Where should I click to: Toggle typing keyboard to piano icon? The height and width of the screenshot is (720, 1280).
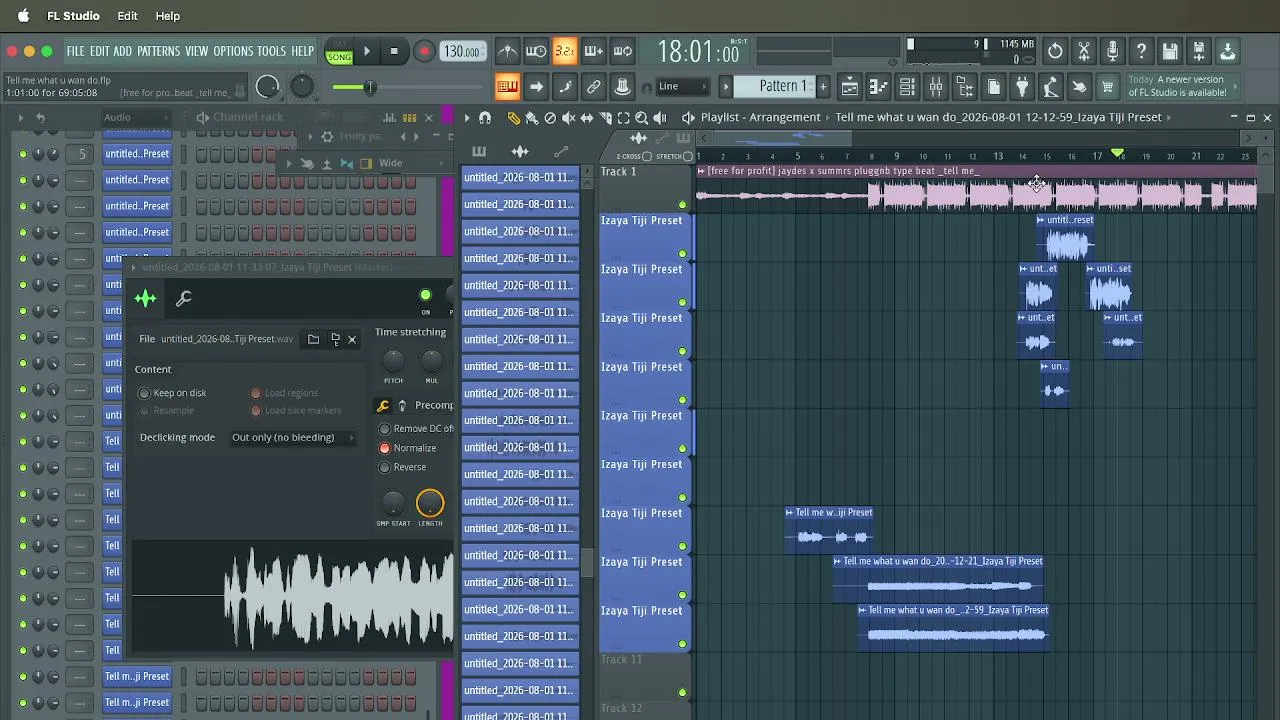coord(508,87)
